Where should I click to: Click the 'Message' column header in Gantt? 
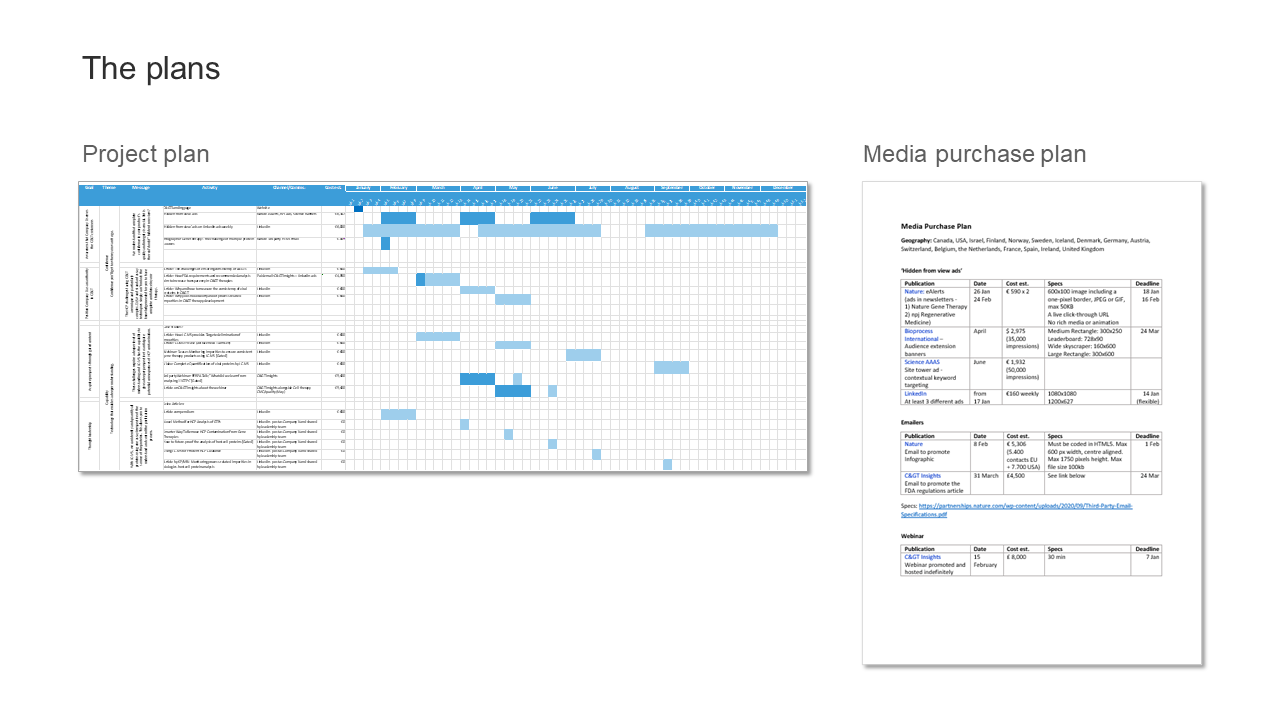click(141, 188)
